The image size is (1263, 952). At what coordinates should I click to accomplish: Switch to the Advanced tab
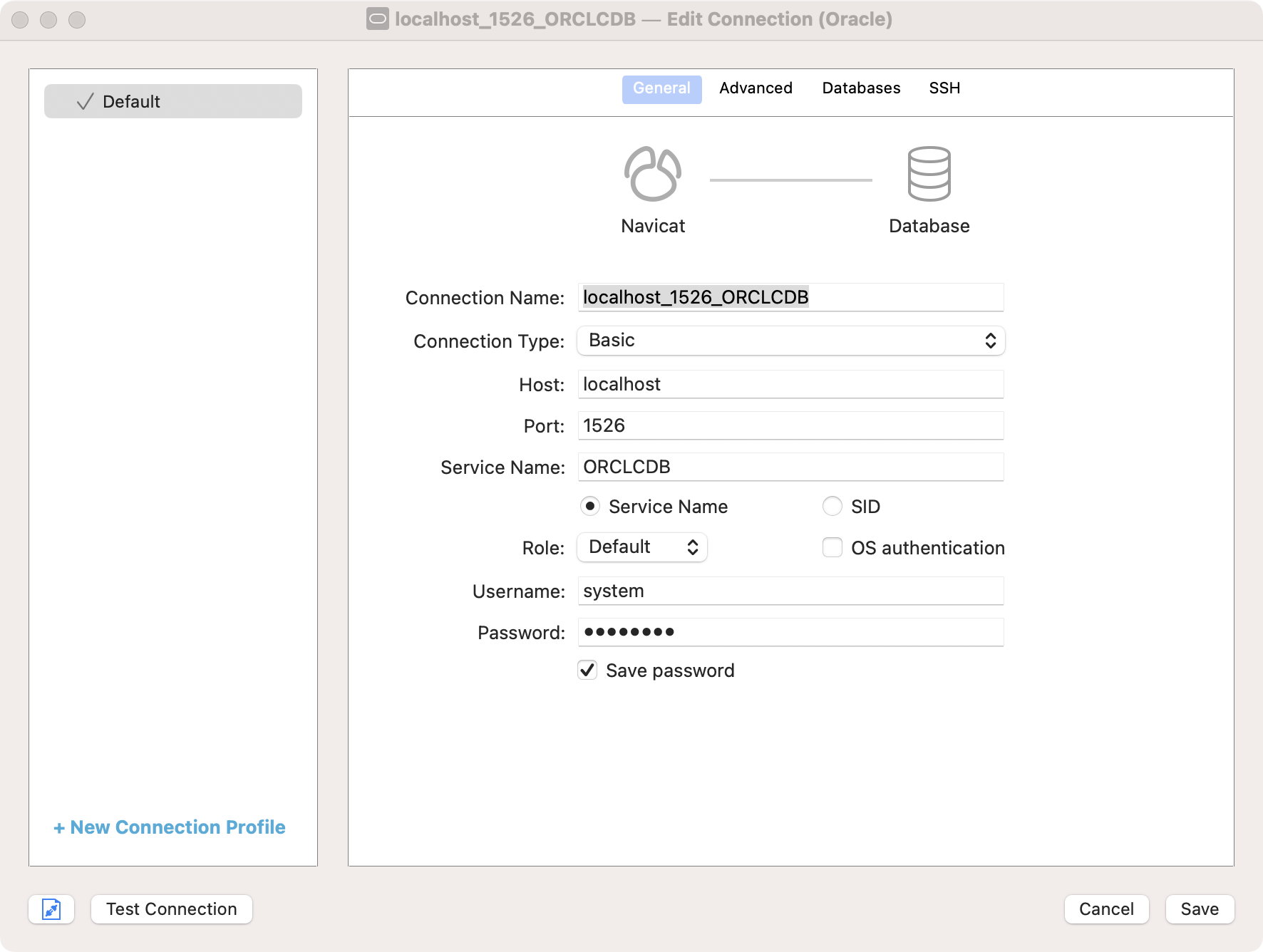point(756,88)
